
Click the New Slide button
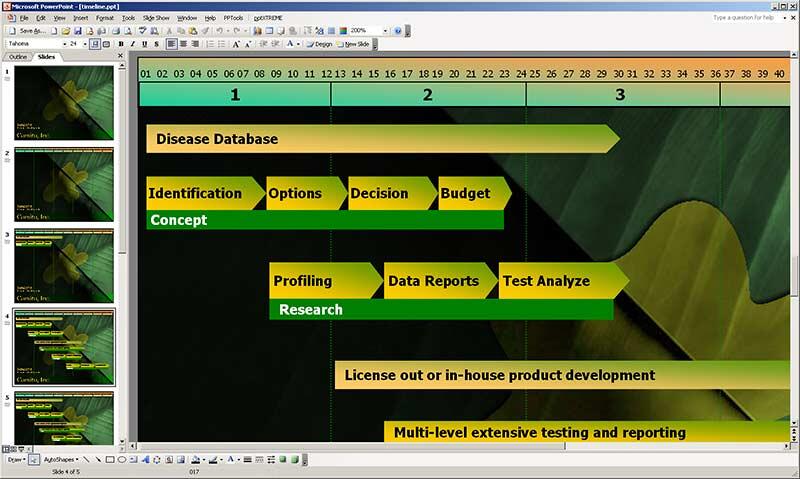tap(355, 44)
